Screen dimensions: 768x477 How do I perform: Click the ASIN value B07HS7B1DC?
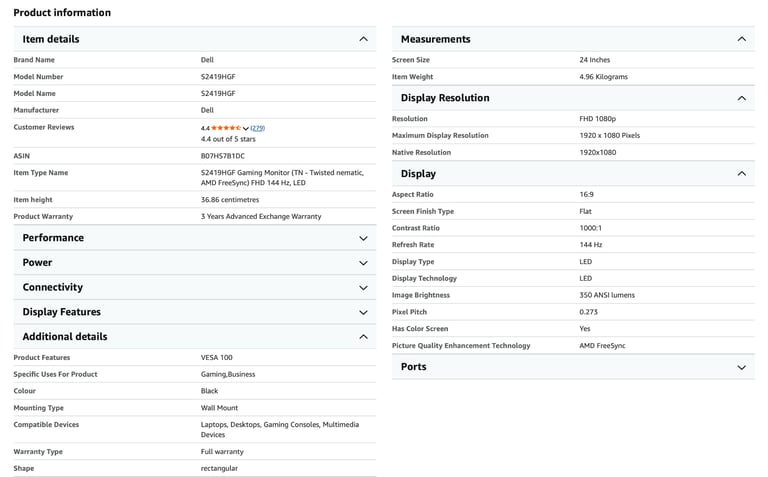click(x=223, y=156)
